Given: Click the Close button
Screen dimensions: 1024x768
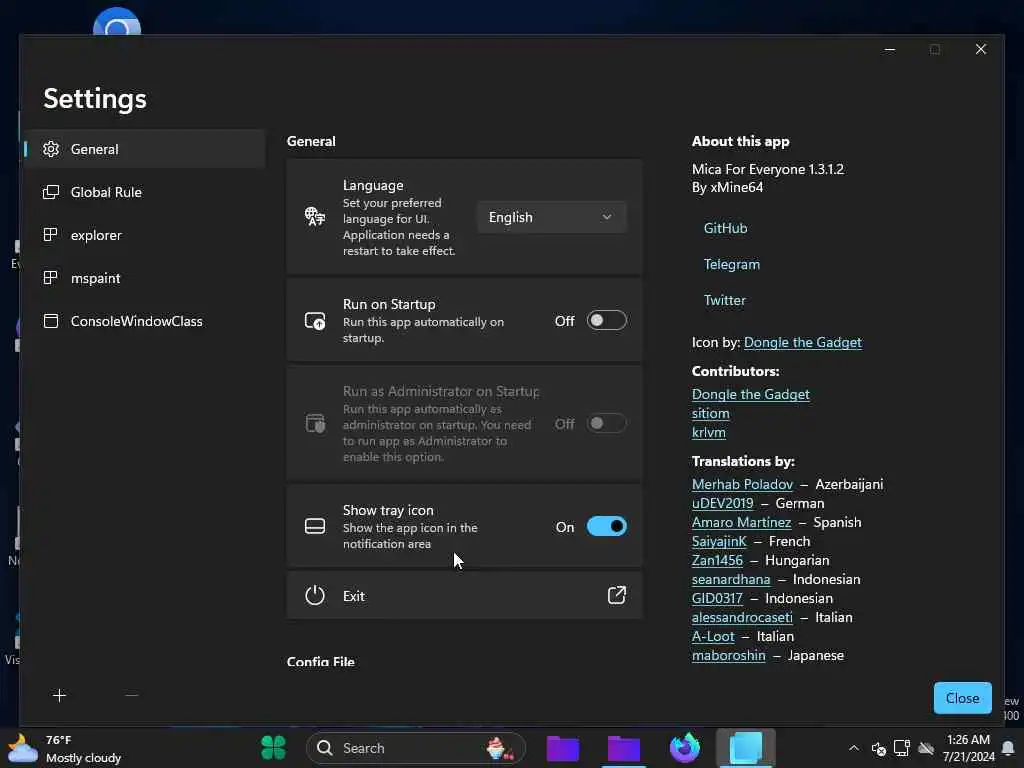Looking at the screenshot, I should click(963, 698).
